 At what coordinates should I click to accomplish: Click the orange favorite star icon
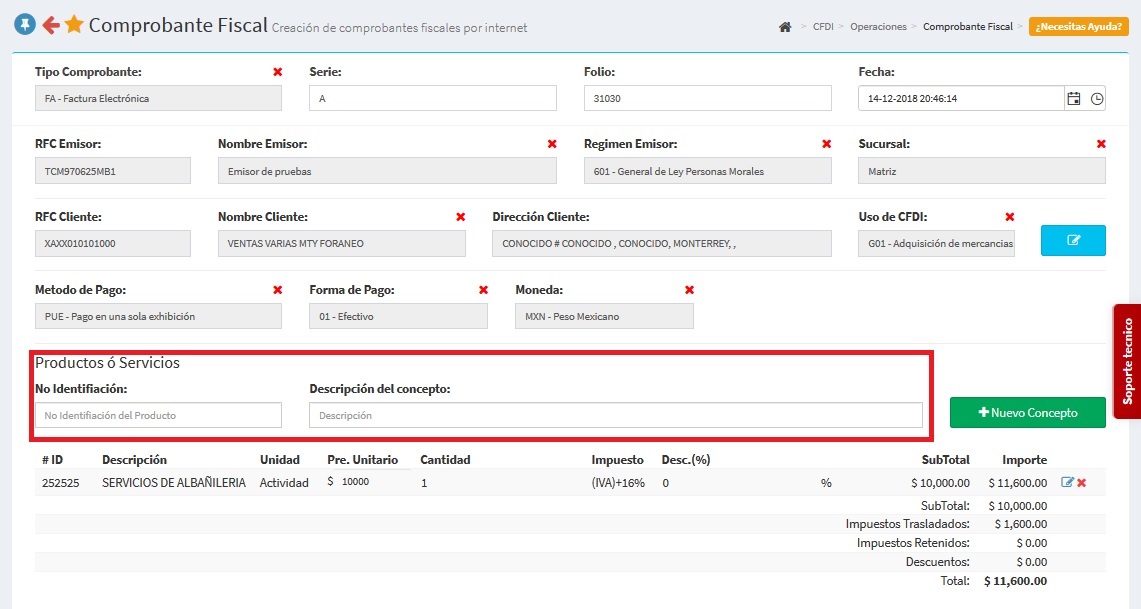point(74,25)
